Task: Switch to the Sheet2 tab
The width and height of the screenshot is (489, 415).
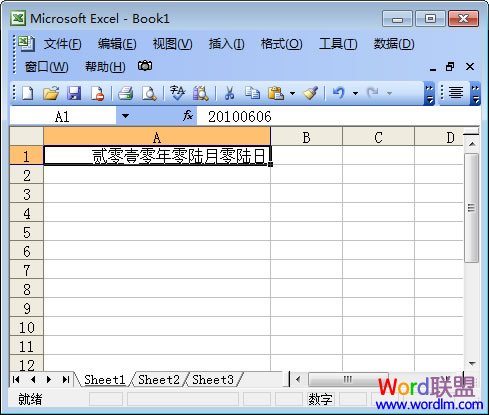Action: (159, 380)
